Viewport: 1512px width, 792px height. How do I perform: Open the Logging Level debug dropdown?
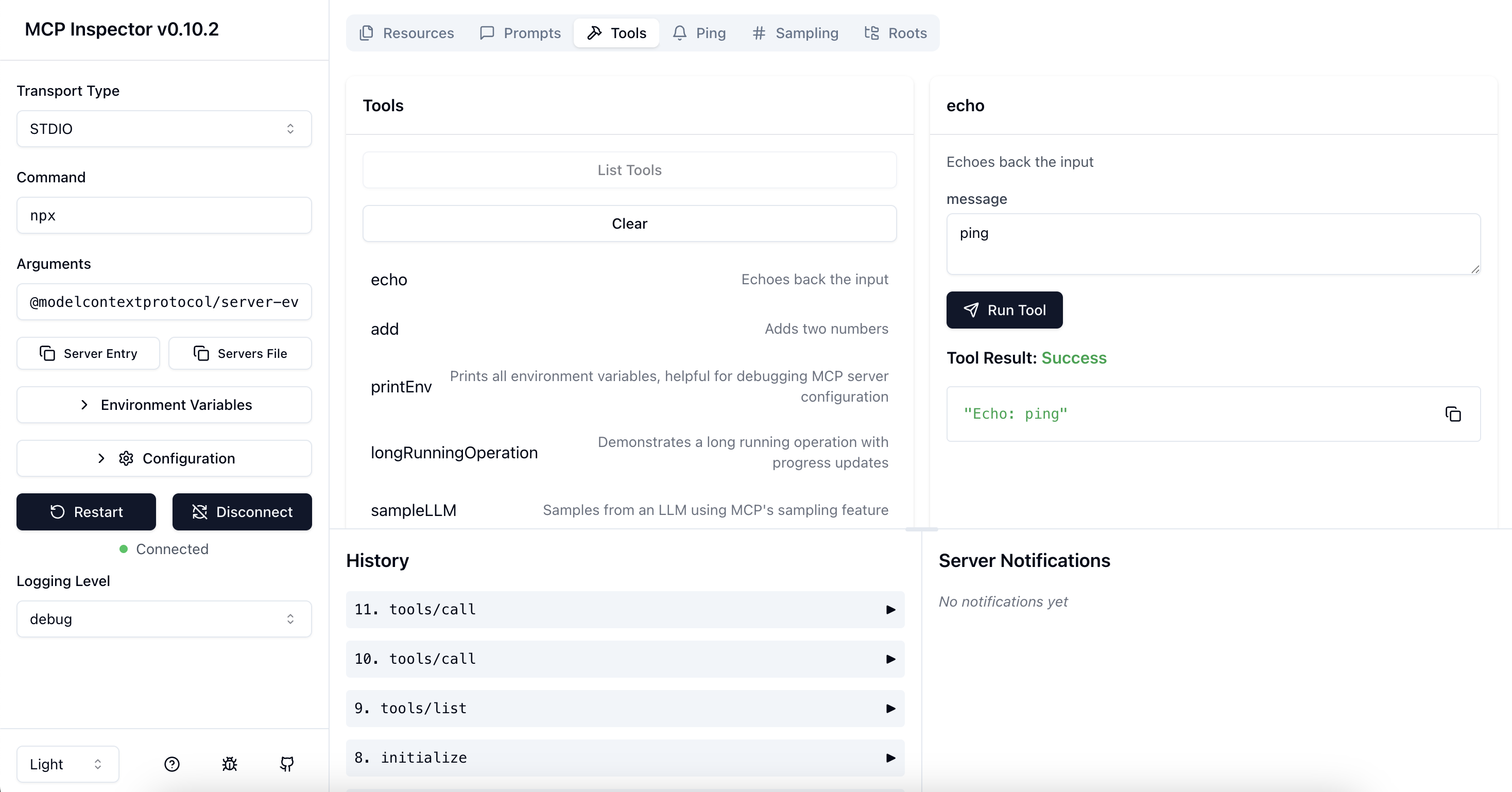[x=164, y=619]
